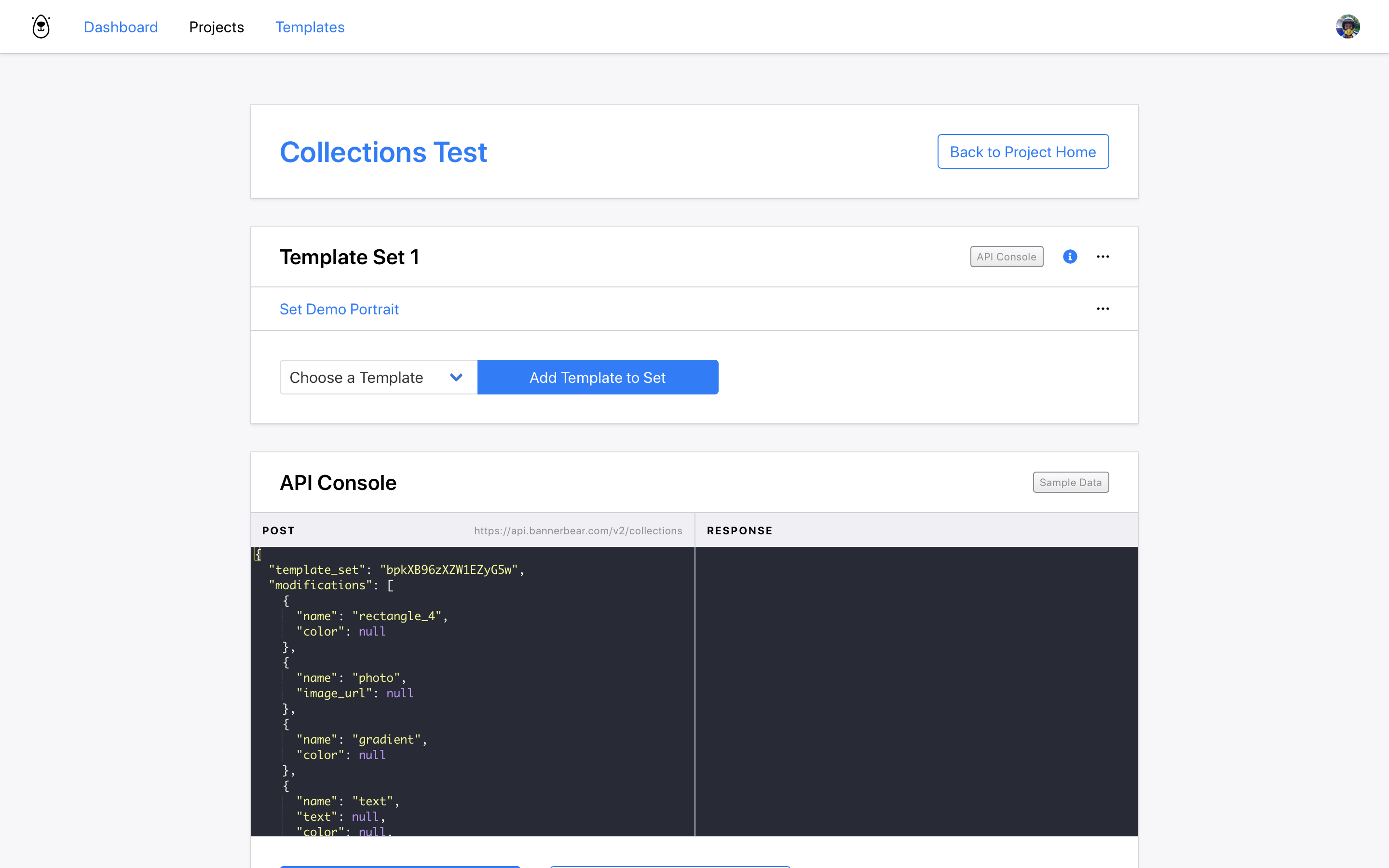1389x868 pixels.
Task: Click the API Console badge button
Action: point(1007,257)
